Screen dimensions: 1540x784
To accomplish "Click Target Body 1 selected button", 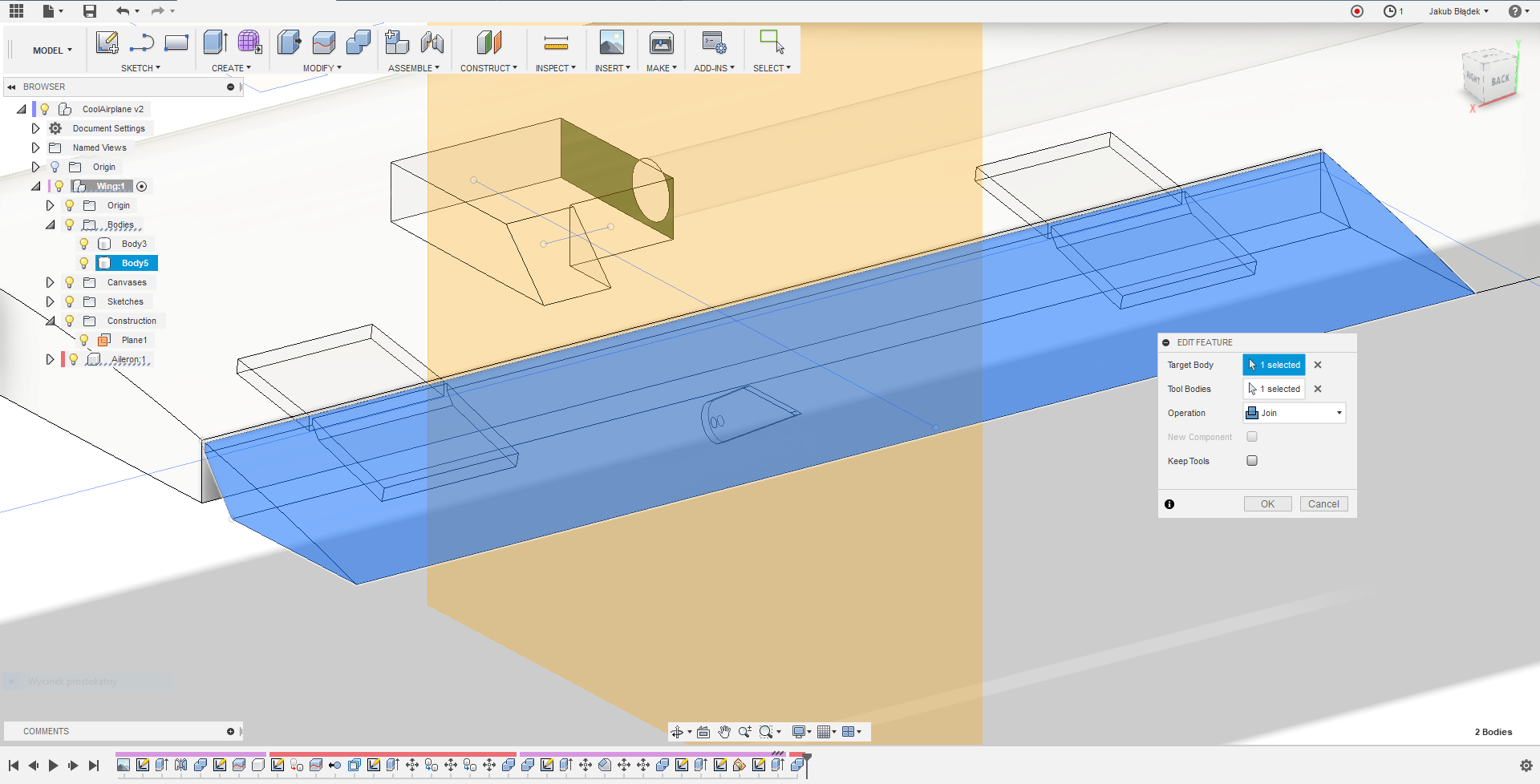I will coord(1274,365).
